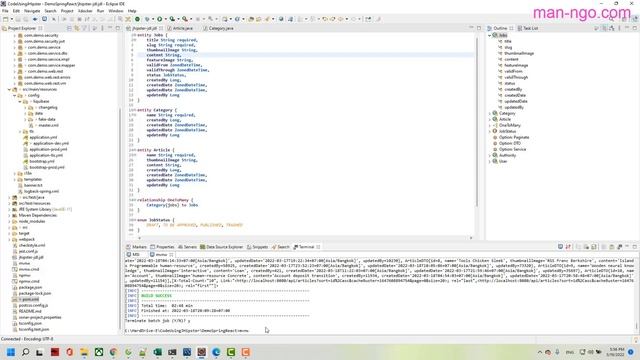Collapse the liquibase folder node

point(20,102)
